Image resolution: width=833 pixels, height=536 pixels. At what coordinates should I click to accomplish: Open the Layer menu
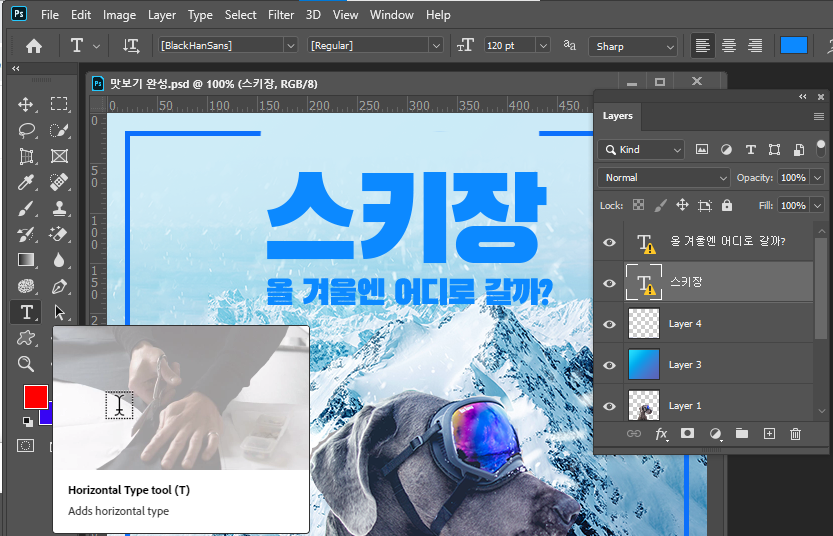(x=162, y=15)
